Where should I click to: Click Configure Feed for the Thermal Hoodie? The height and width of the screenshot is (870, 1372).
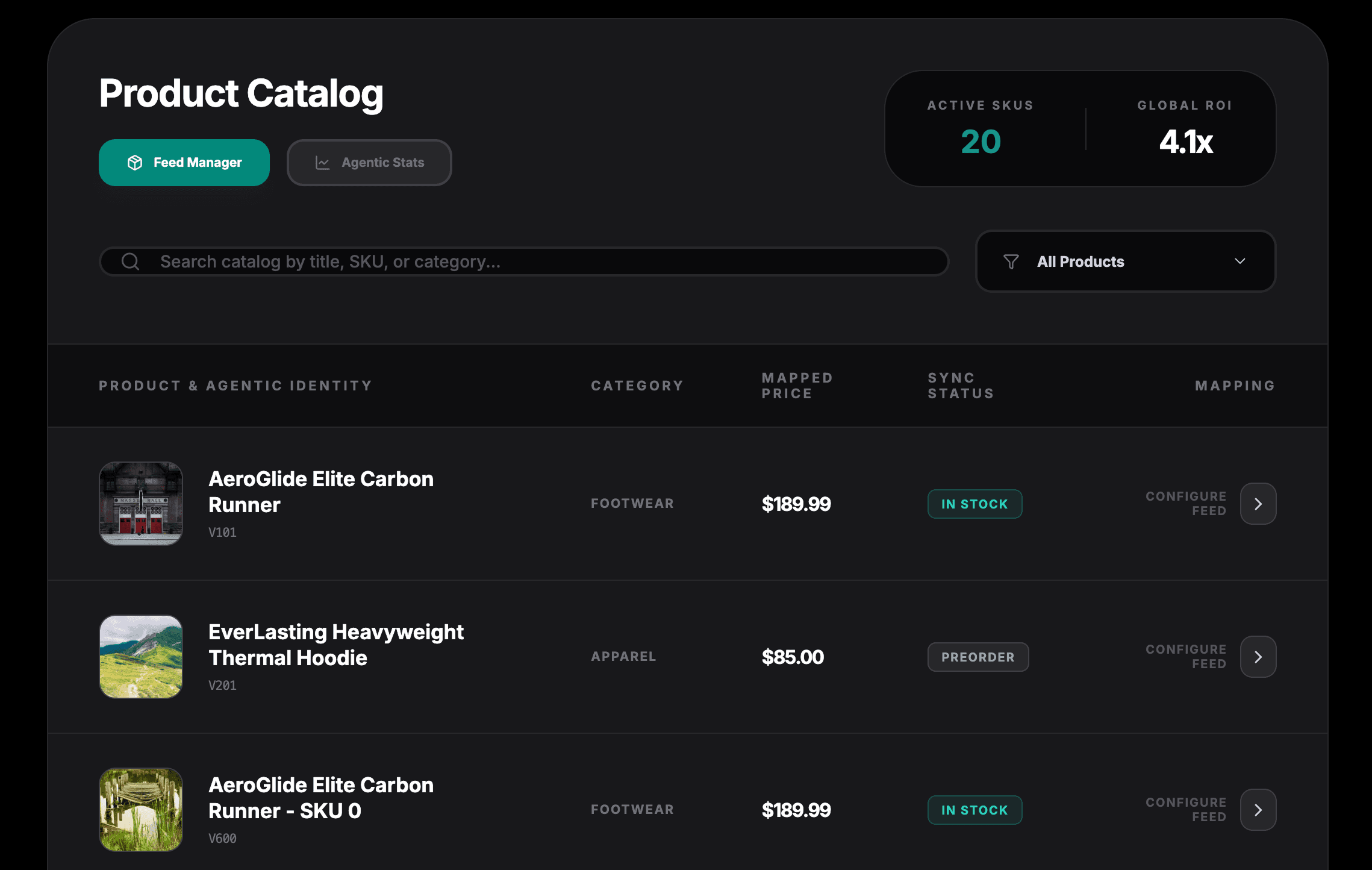(1185, 657)
